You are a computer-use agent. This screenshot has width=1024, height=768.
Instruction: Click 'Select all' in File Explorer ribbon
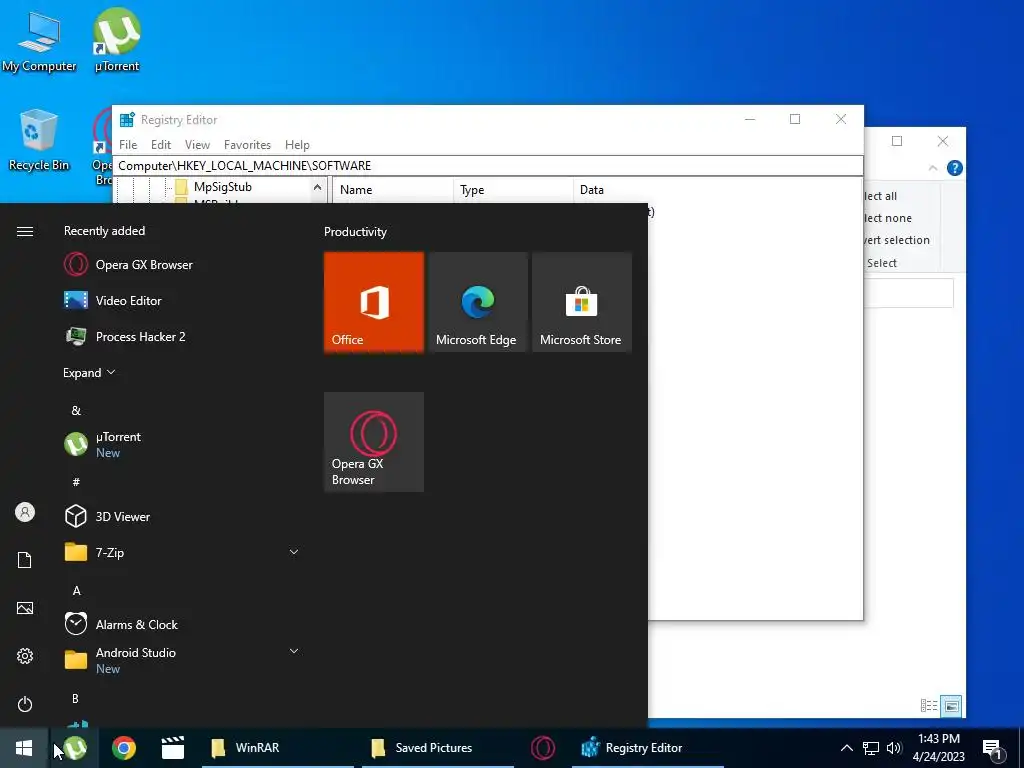point(880,196)
